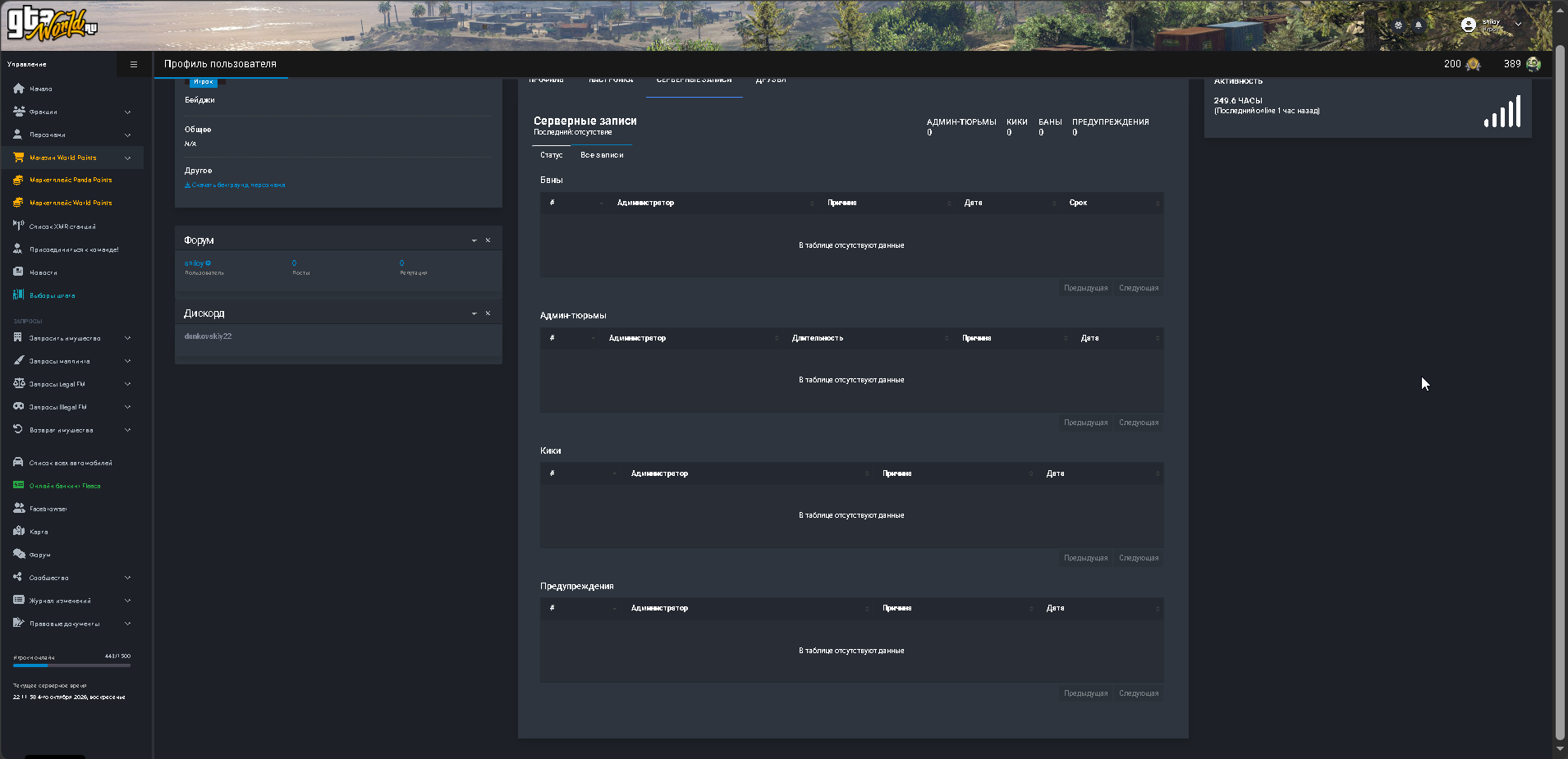Switch to the Все записи tab

coord(602,155)
